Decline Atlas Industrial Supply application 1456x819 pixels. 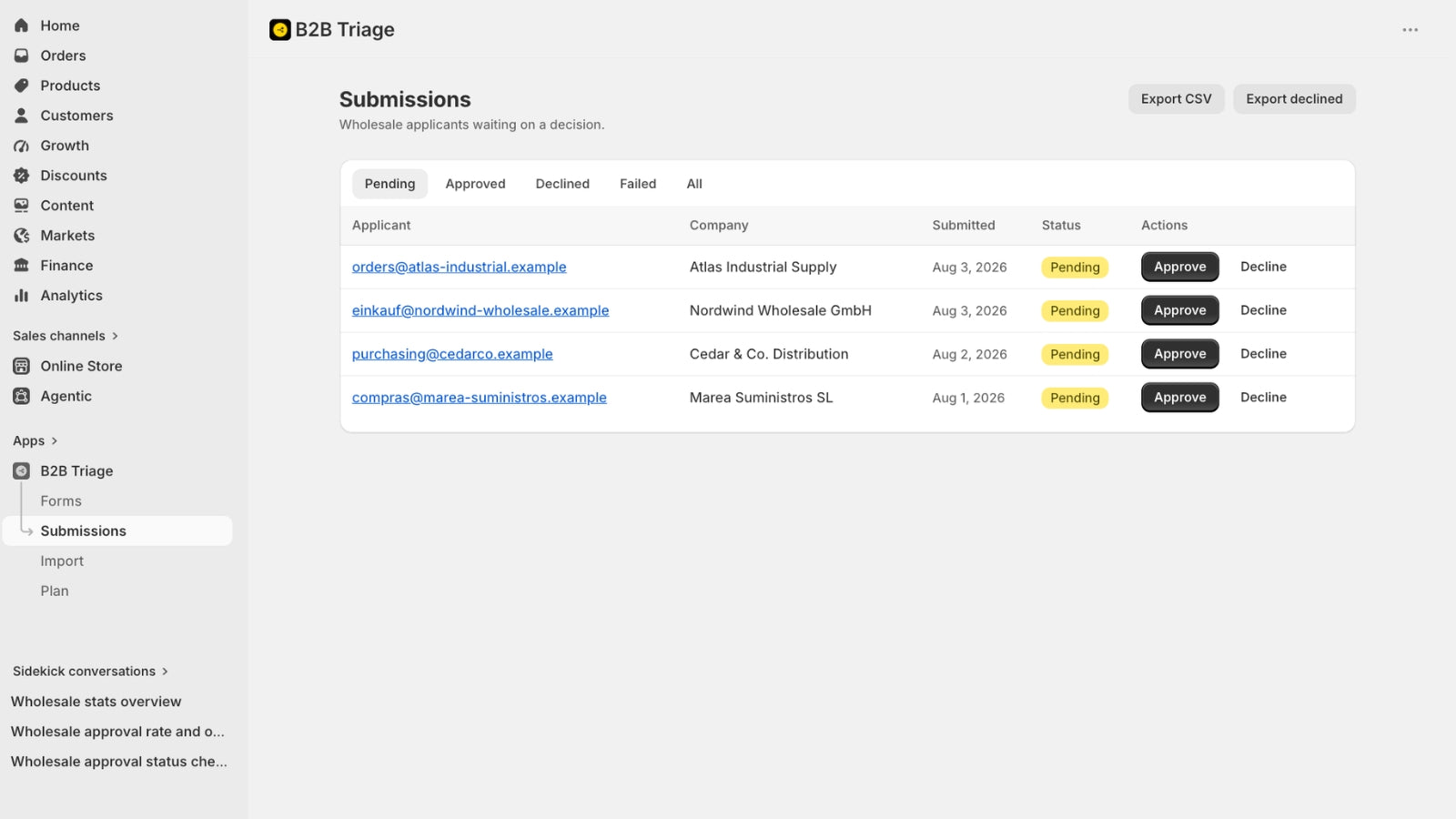(1263, 267)
